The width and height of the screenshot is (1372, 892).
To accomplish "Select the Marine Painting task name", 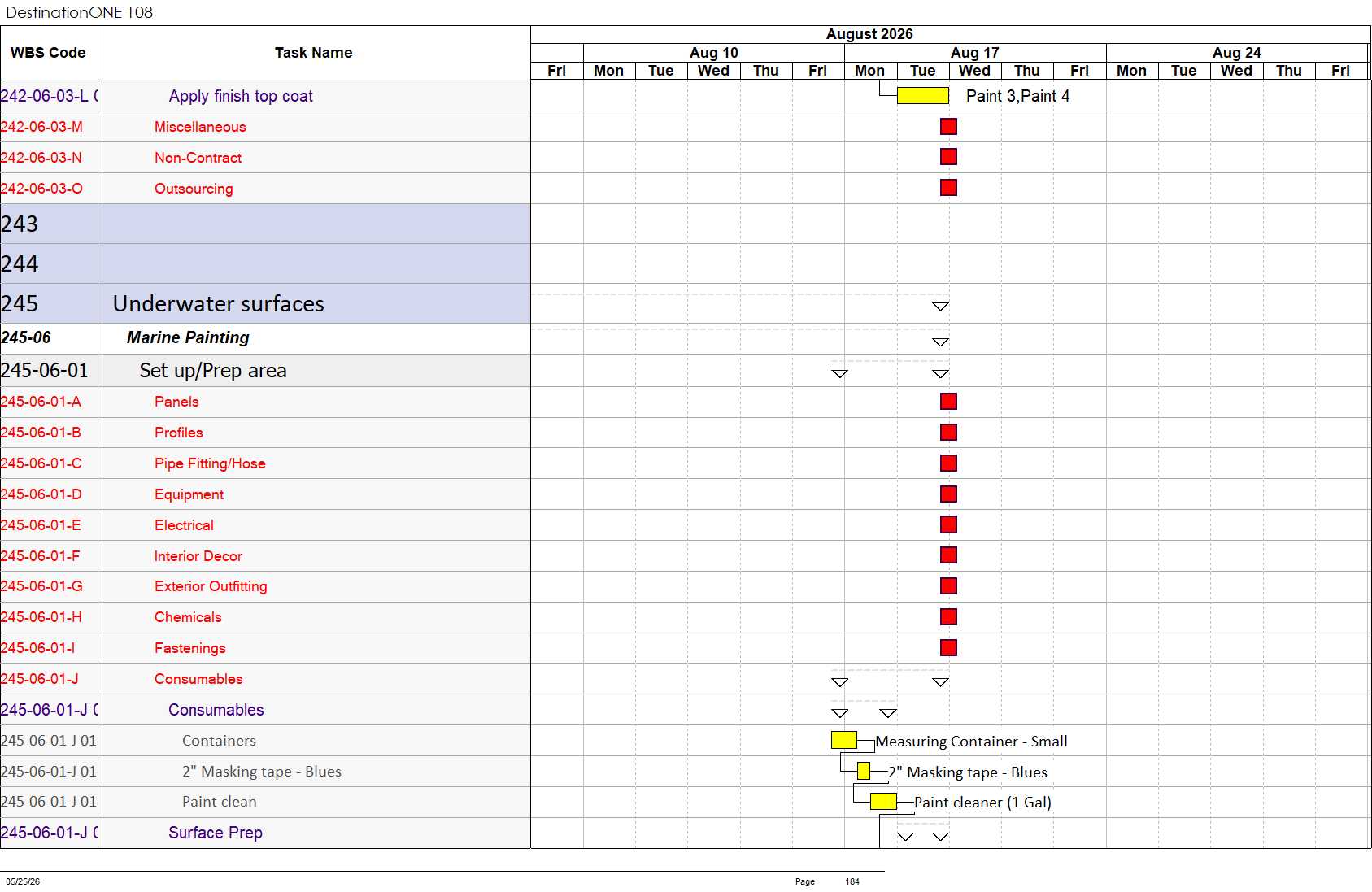I will 188,337.
